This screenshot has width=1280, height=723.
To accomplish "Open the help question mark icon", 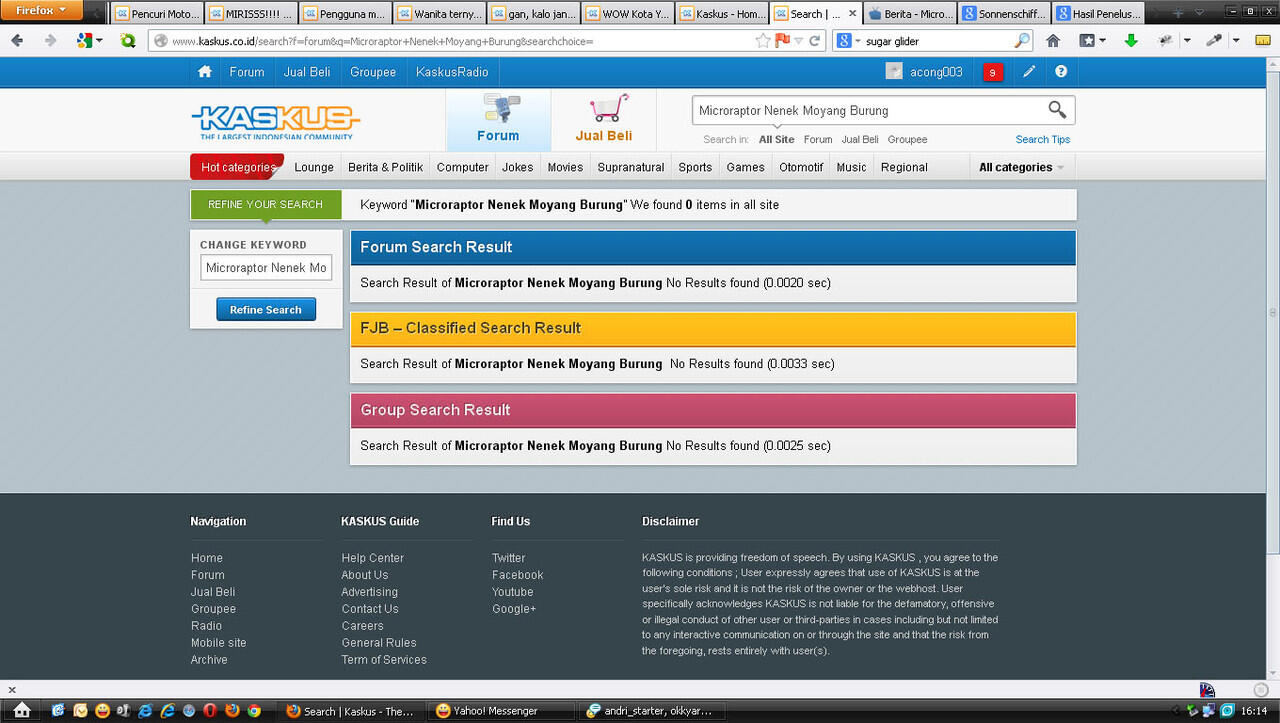I will click(x=1061, y=72).
